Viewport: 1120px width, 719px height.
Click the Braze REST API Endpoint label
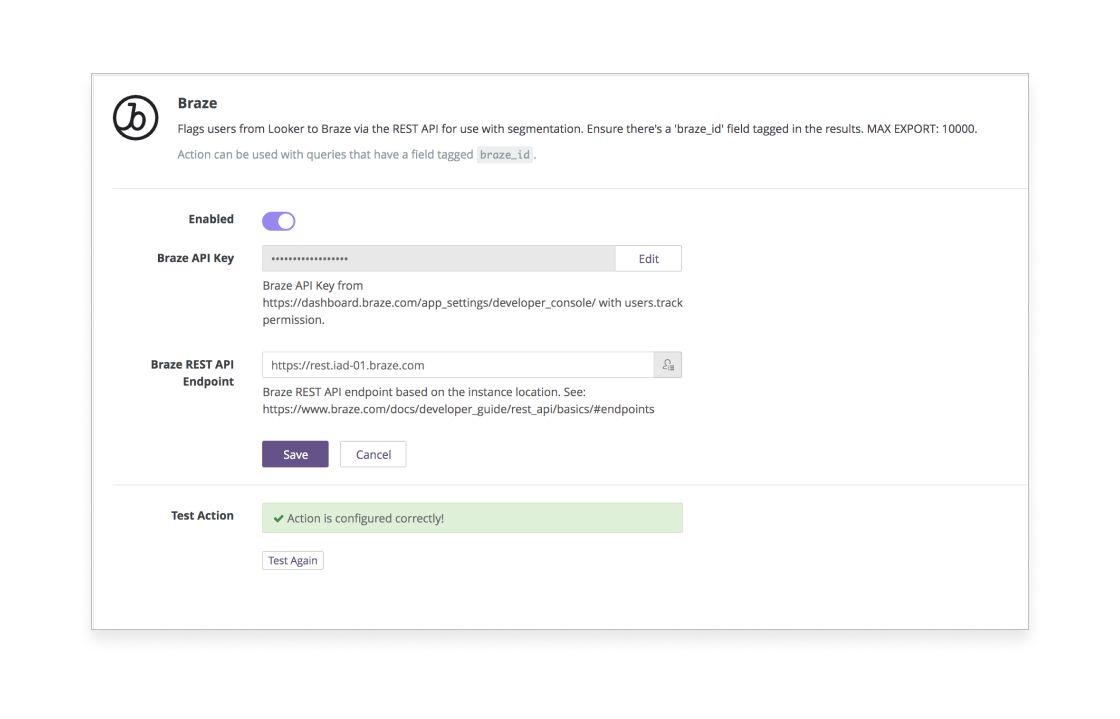[193, 373]
